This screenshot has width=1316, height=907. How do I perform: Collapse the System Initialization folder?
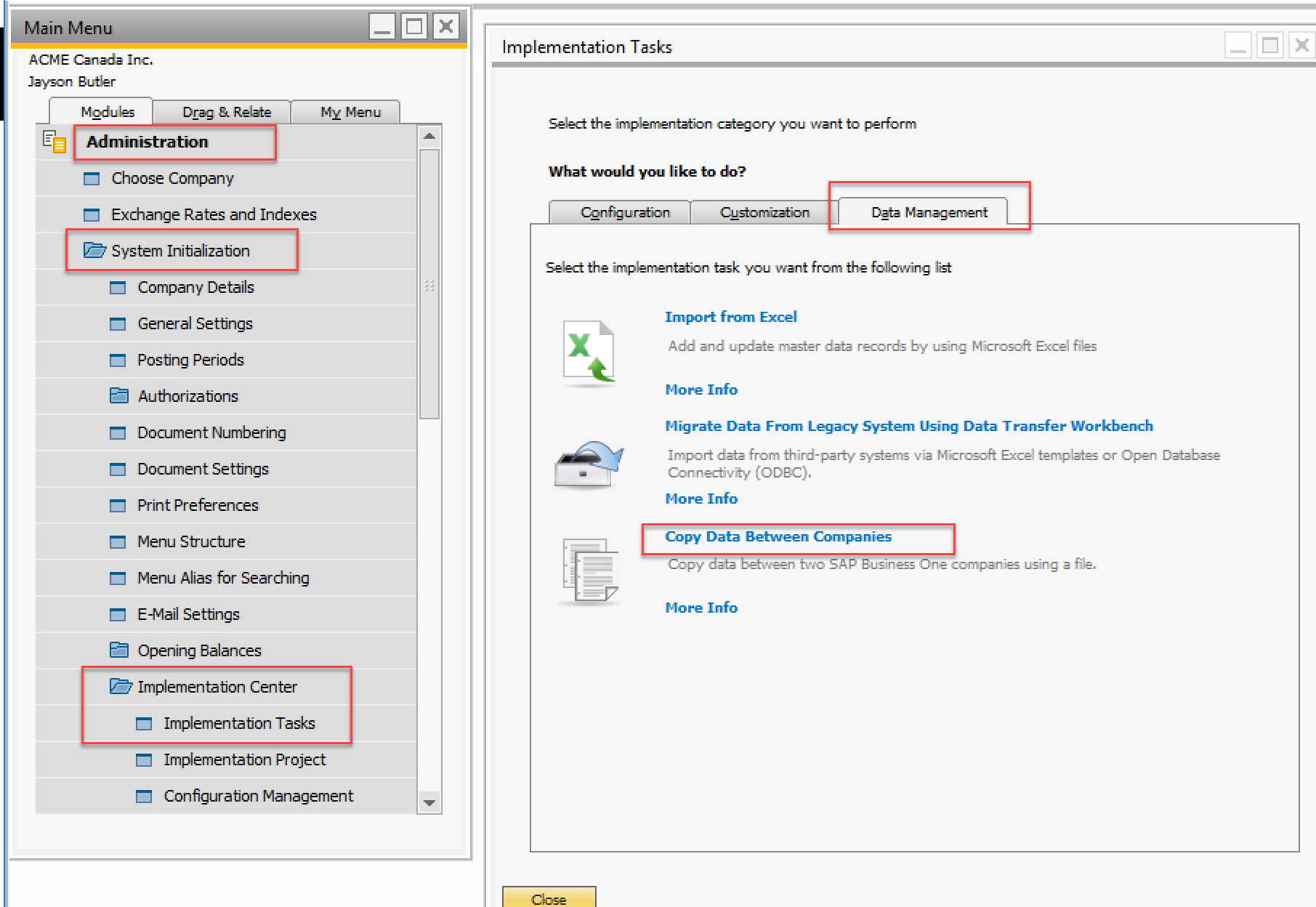click(94, 251)
